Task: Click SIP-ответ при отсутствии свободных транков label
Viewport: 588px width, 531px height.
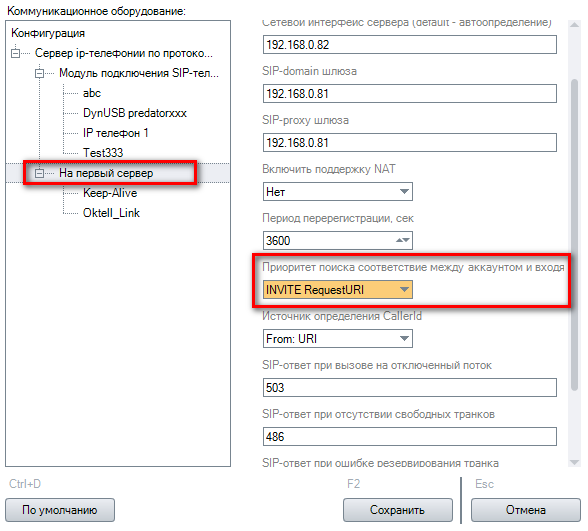Action: click(378, 414)
